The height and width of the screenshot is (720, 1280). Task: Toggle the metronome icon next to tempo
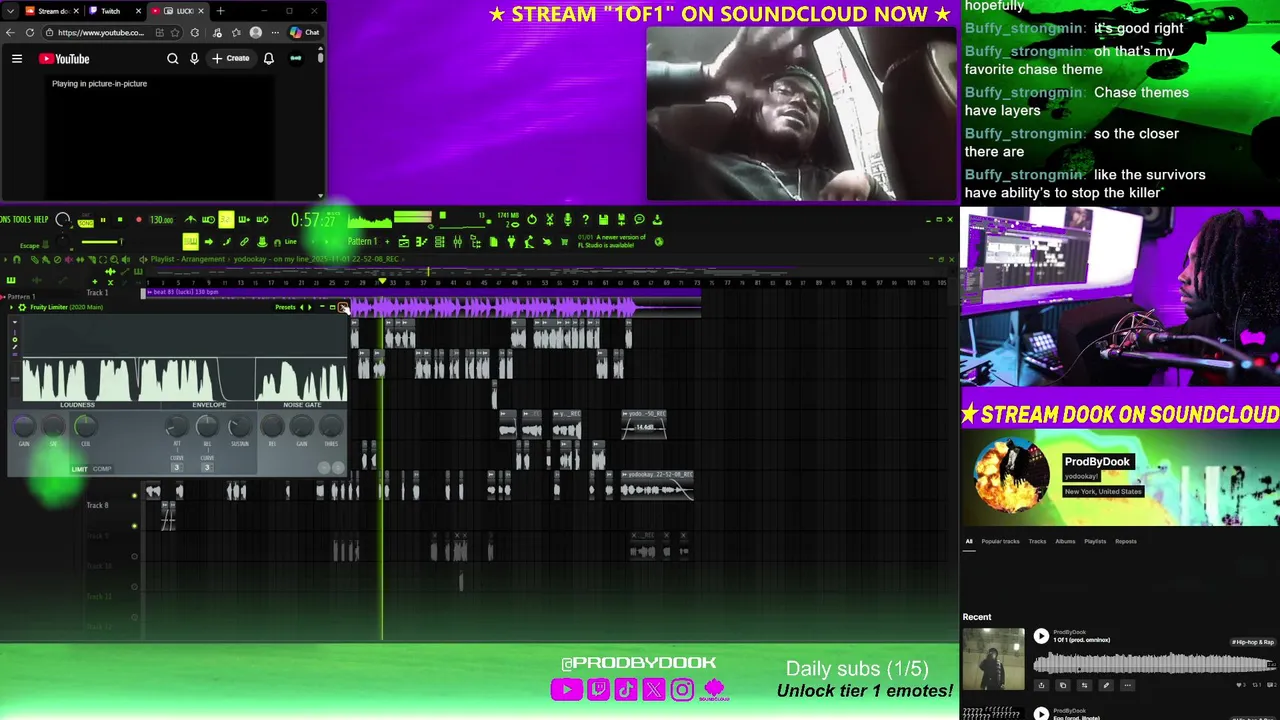(191, 220)
